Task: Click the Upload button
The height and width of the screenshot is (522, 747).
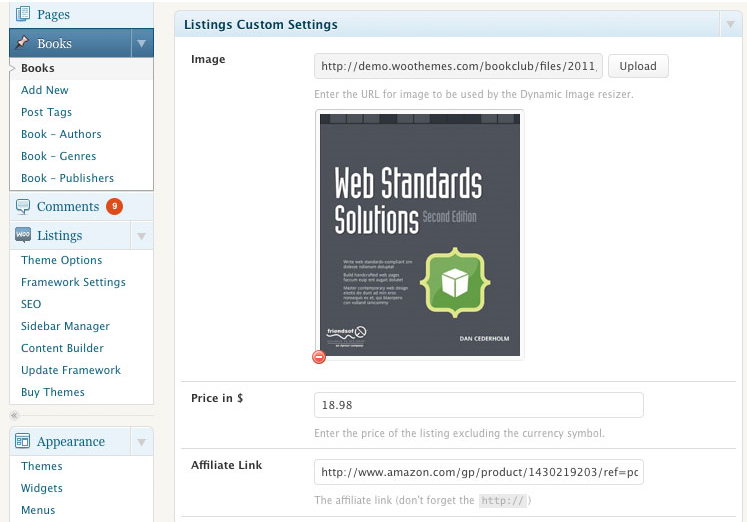Action: [x=638, y=66]
